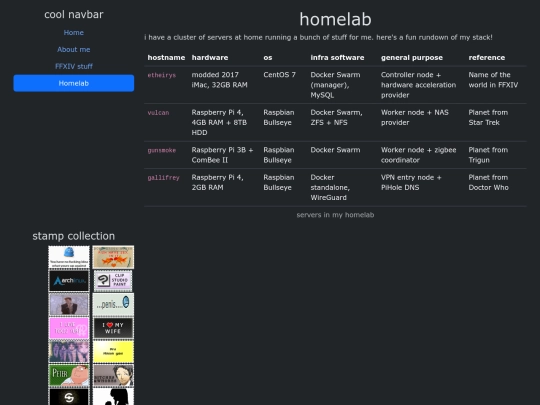
Task: Click the 'cool navbar' heading
Action: pyautogui.click(x=74, y=14)
